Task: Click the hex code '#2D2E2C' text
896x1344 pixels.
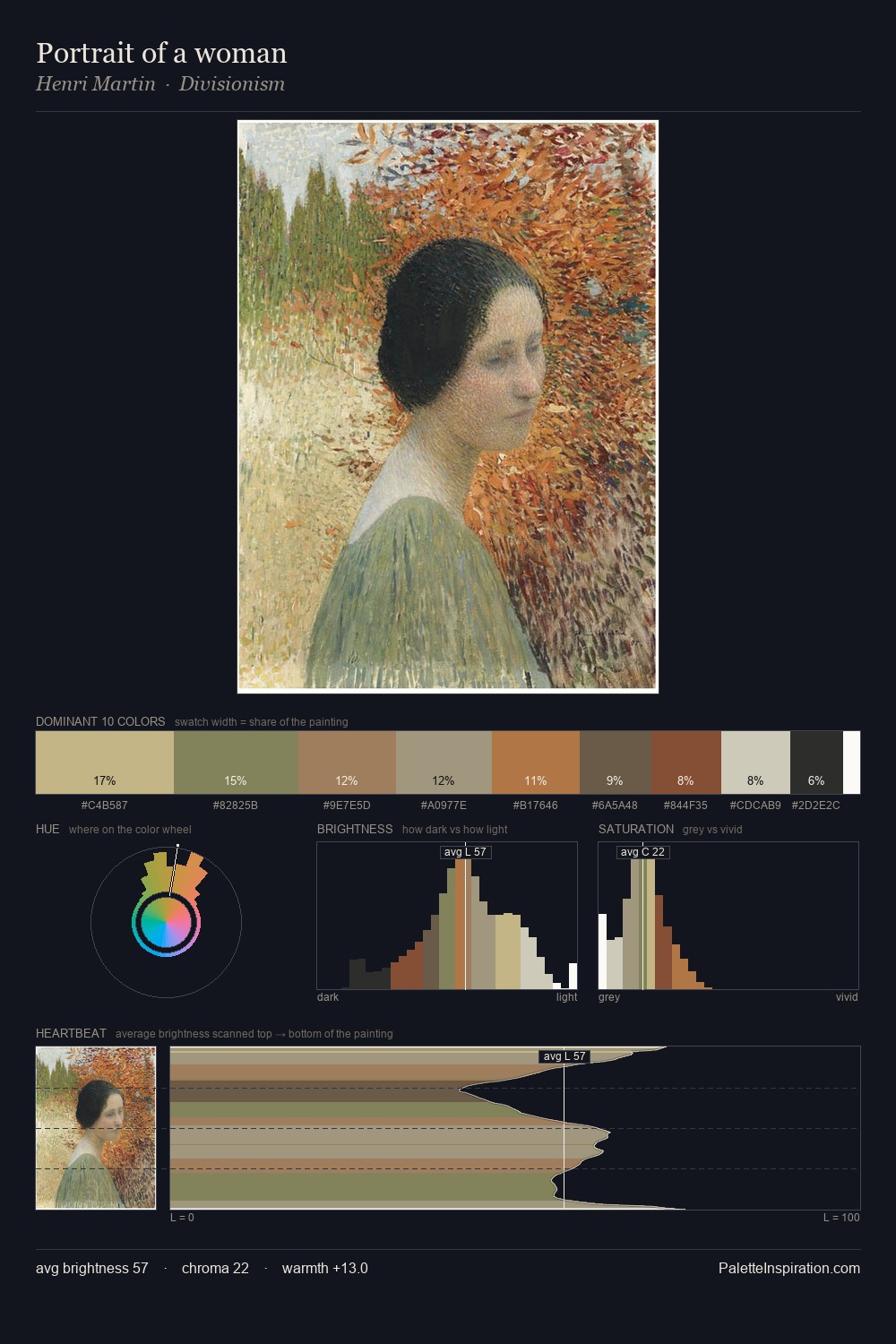Action: click(x=816, y=806)
